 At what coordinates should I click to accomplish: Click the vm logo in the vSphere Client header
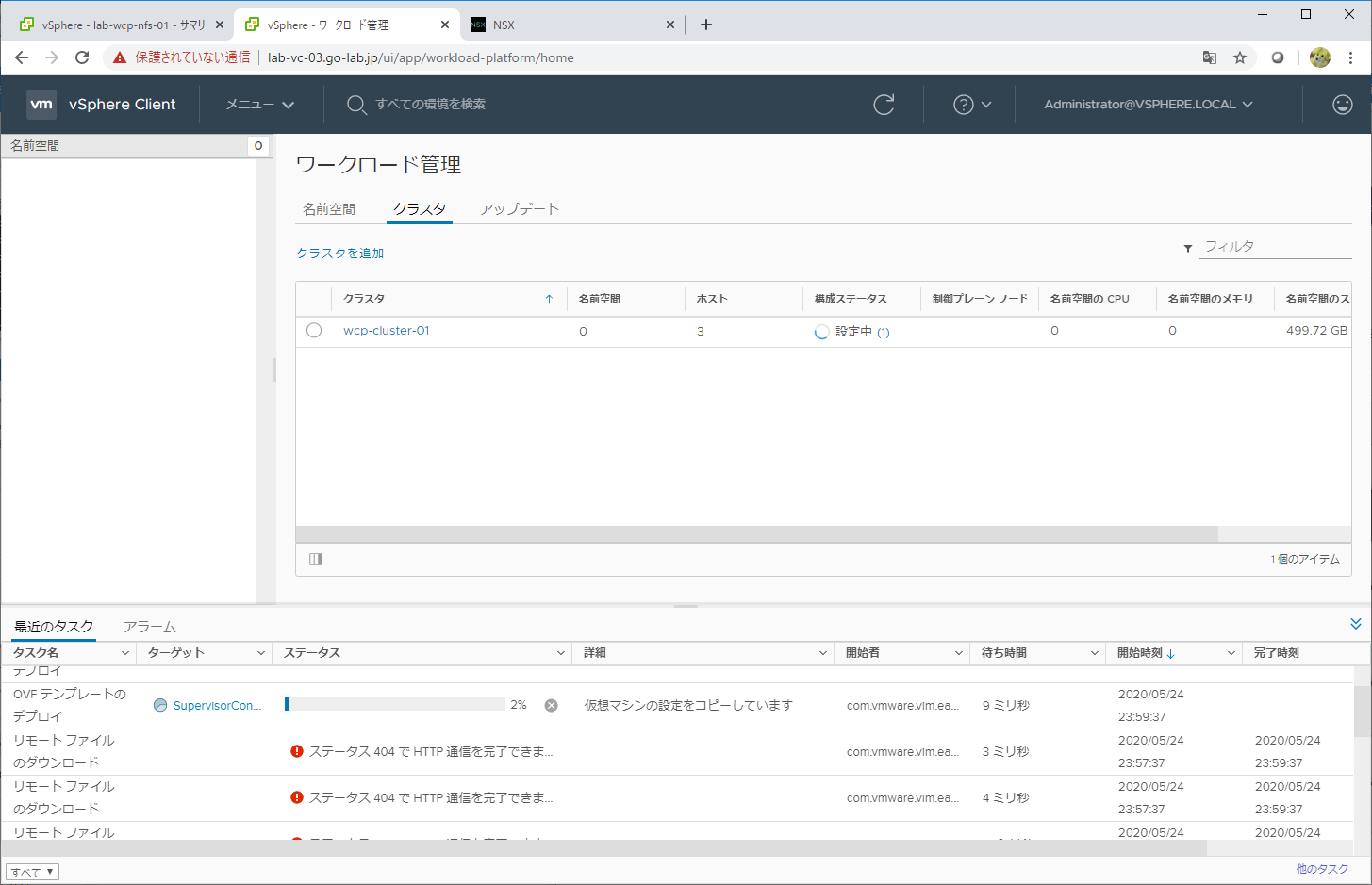41,105
